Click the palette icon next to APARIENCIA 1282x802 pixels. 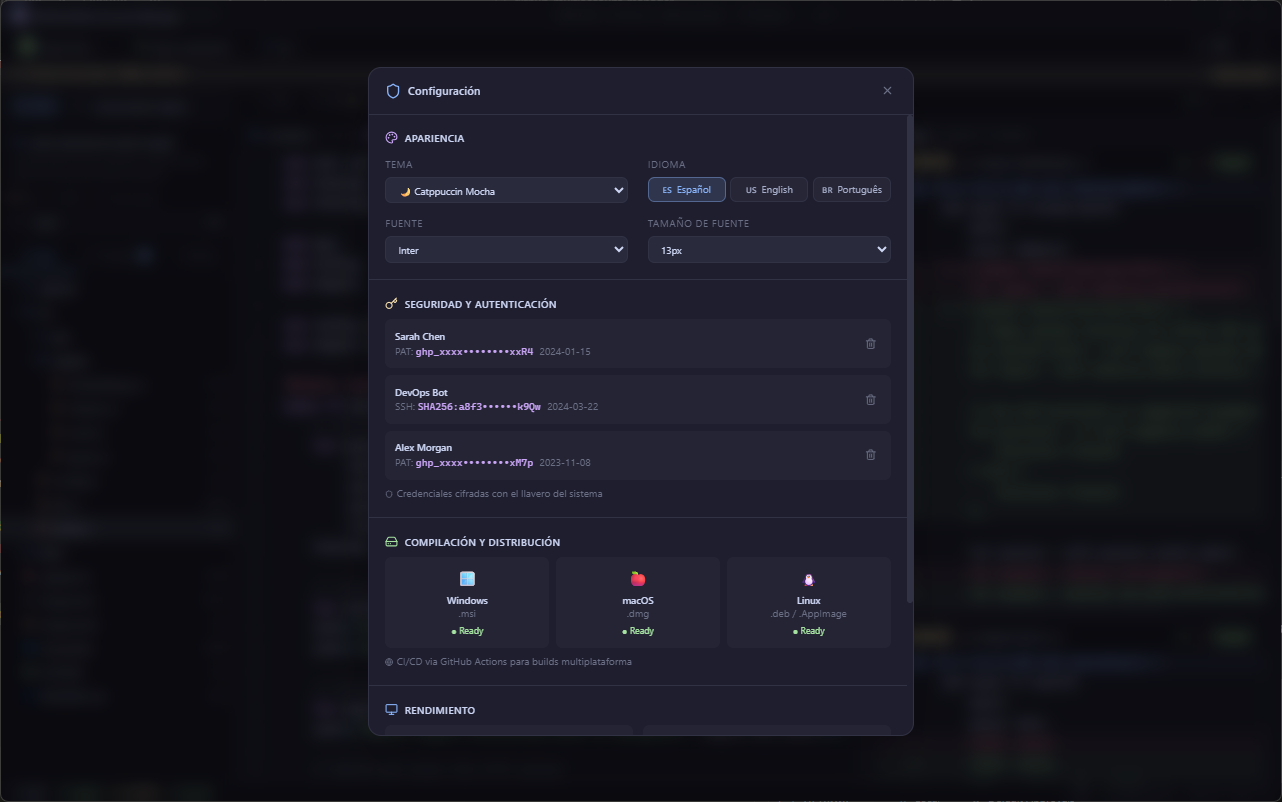(391, 137)
